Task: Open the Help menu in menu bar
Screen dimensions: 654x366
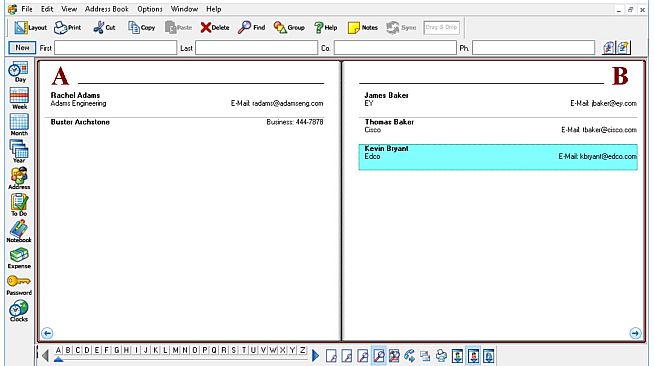Action: tap(214, 9)
